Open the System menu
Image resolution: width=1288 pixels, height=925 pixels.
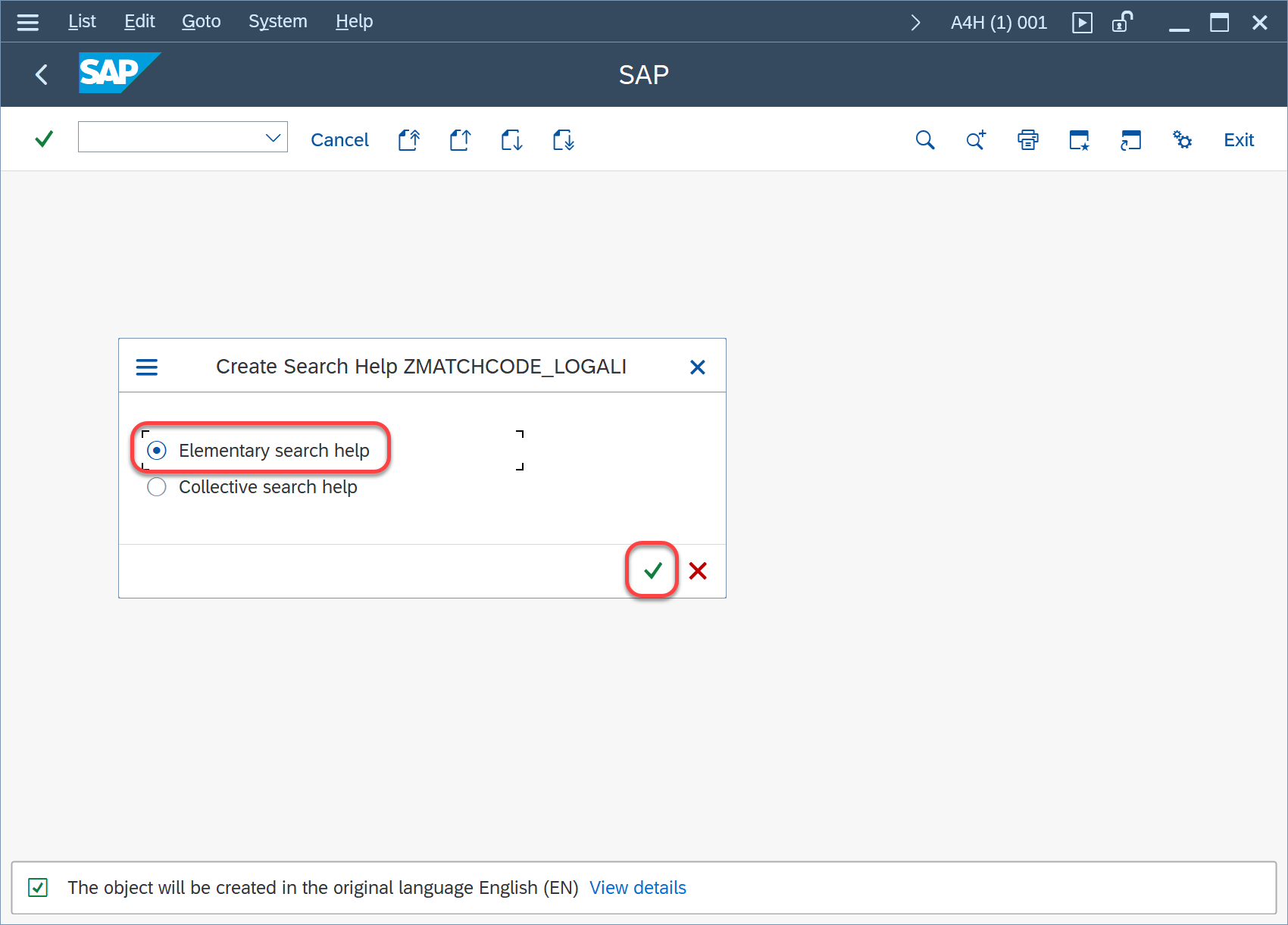coord(277,21)
